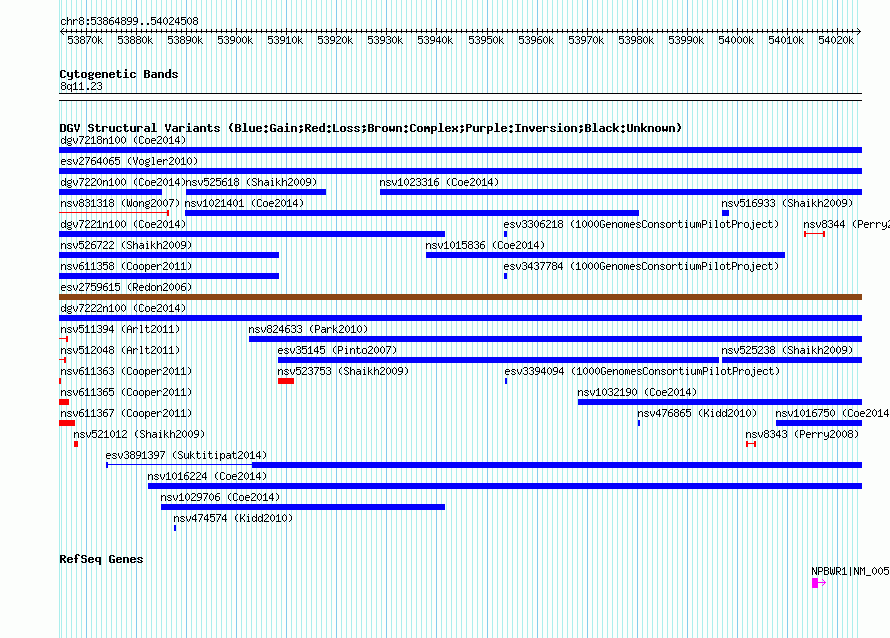Select the red nsv611365 (Cooper2011) loss block
The height and width of the screenshot is (638, 890).
[x=64, y=402]
